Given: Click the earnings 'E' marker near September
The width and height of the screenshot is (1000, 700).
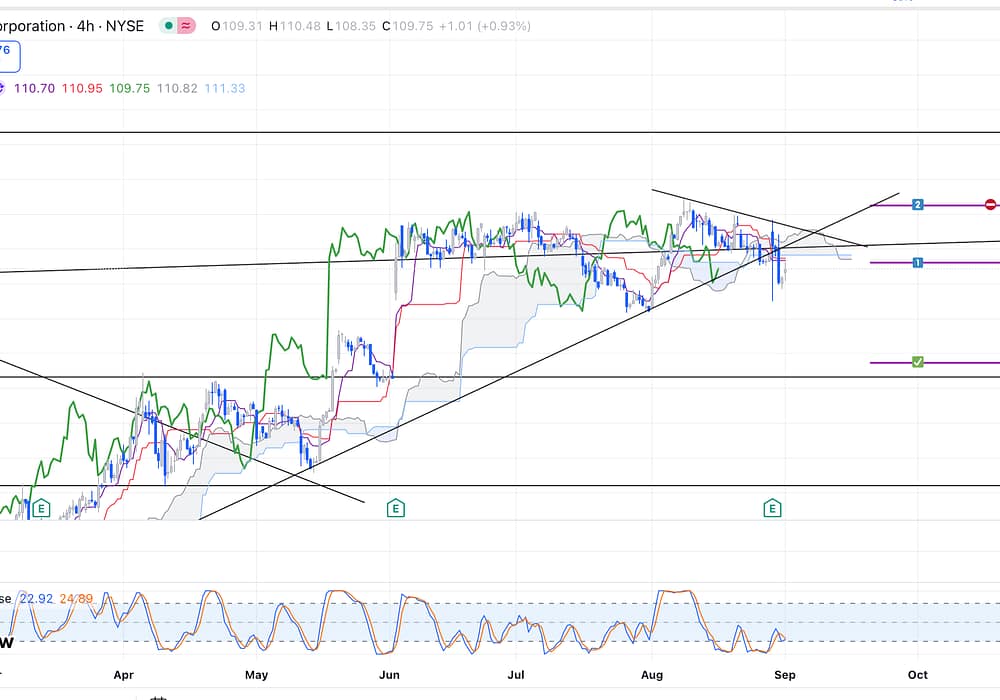Looking at the screenshot, I should click(x=772, y=509).
